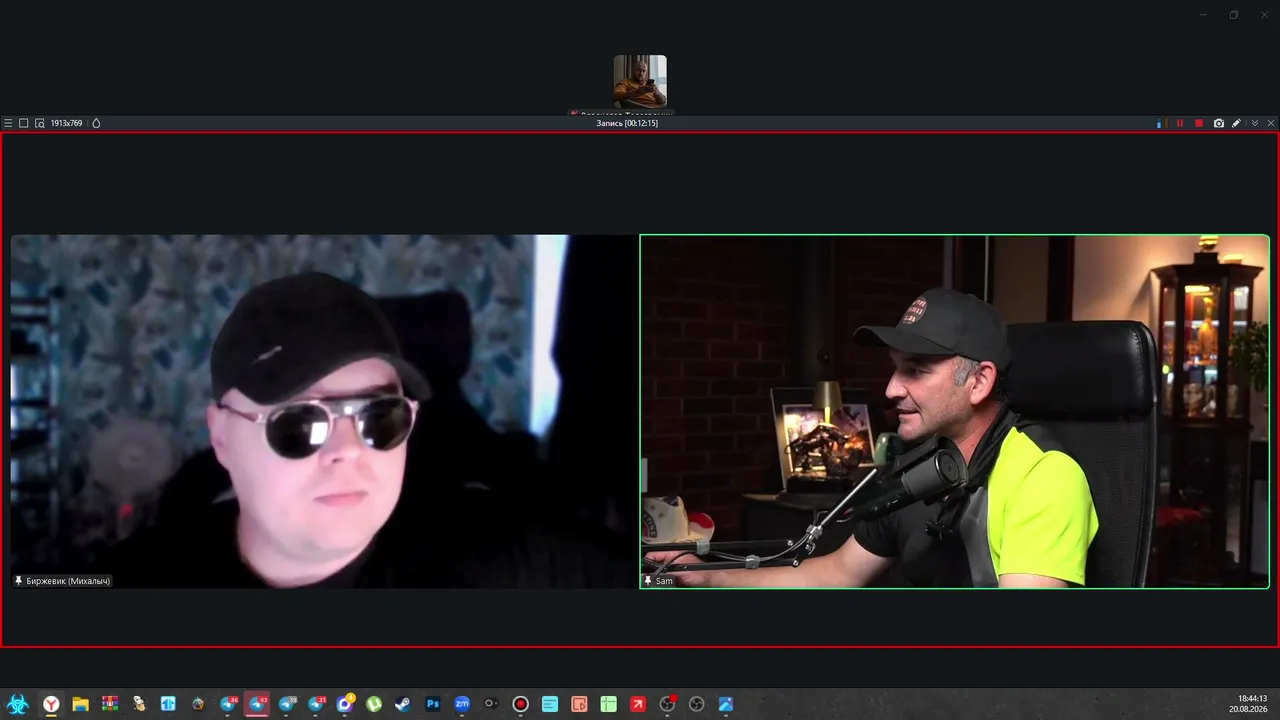
Task: Select the fullscreen capture mode square icon
Action: [x=24, y=123]
